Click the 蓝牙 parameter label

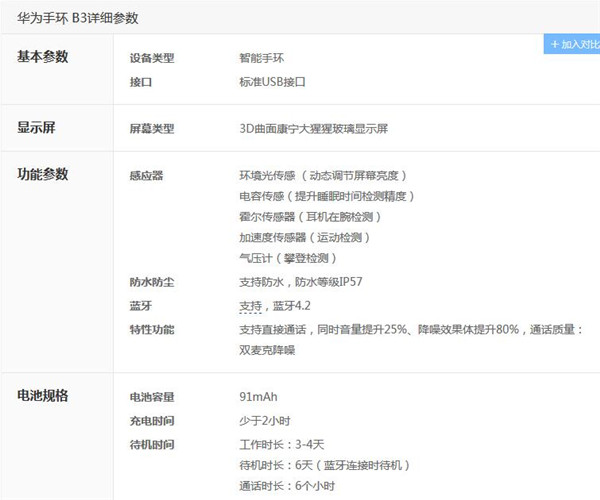click(141, 306)
